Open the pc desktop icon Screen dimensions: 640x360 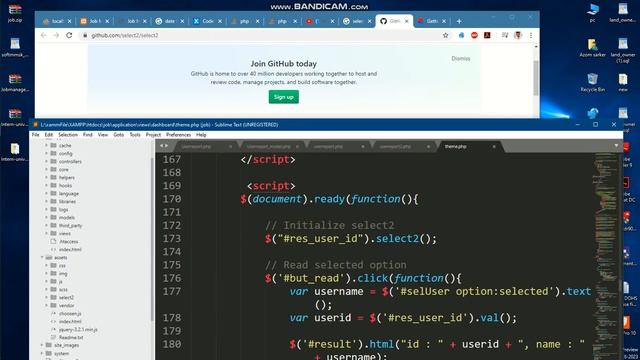click(x=593, y=13)
